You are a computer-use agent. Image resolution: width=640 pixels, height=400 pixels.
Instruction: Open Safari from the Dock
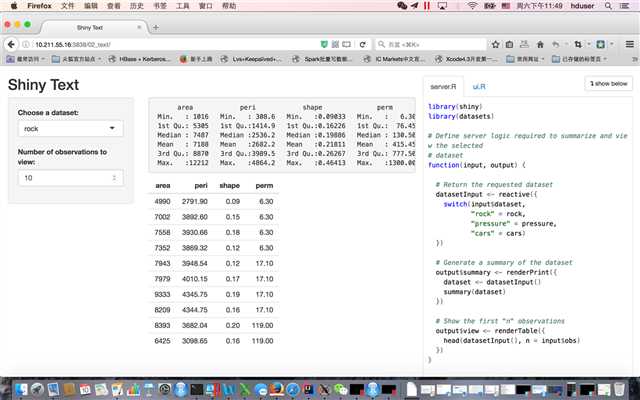point(293,389)
